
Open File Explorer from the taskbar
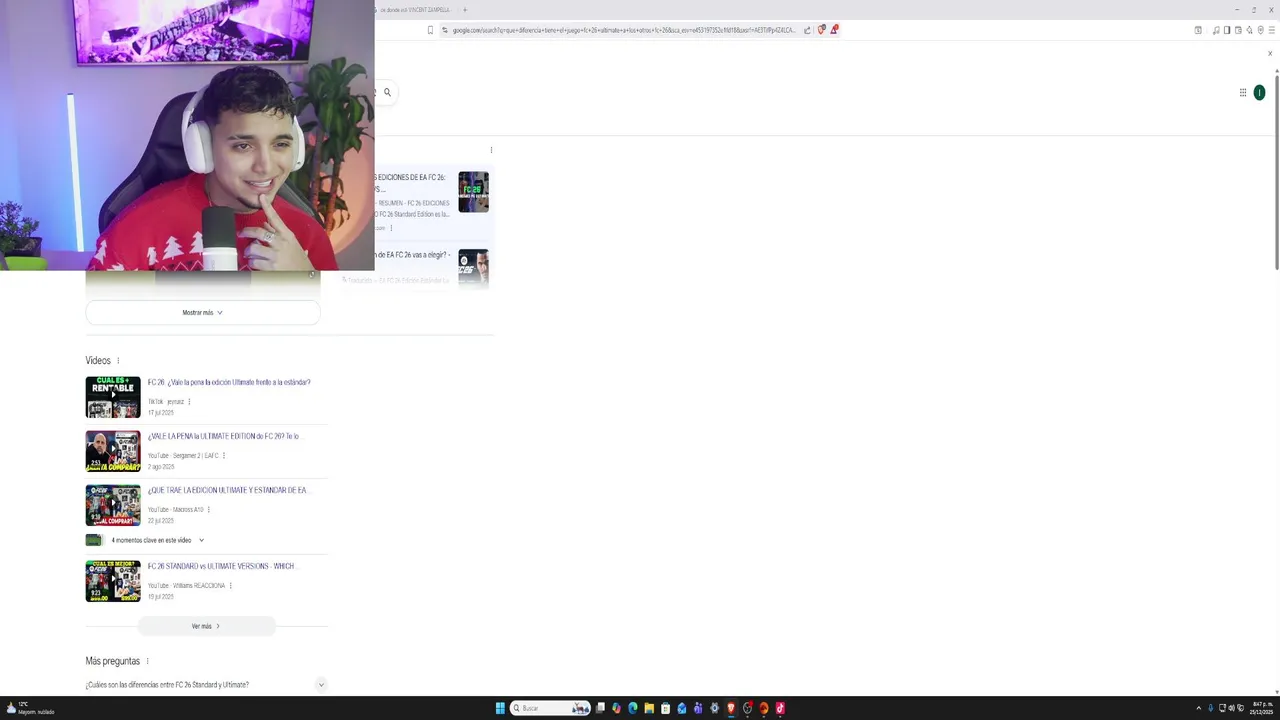coord(649,708)
